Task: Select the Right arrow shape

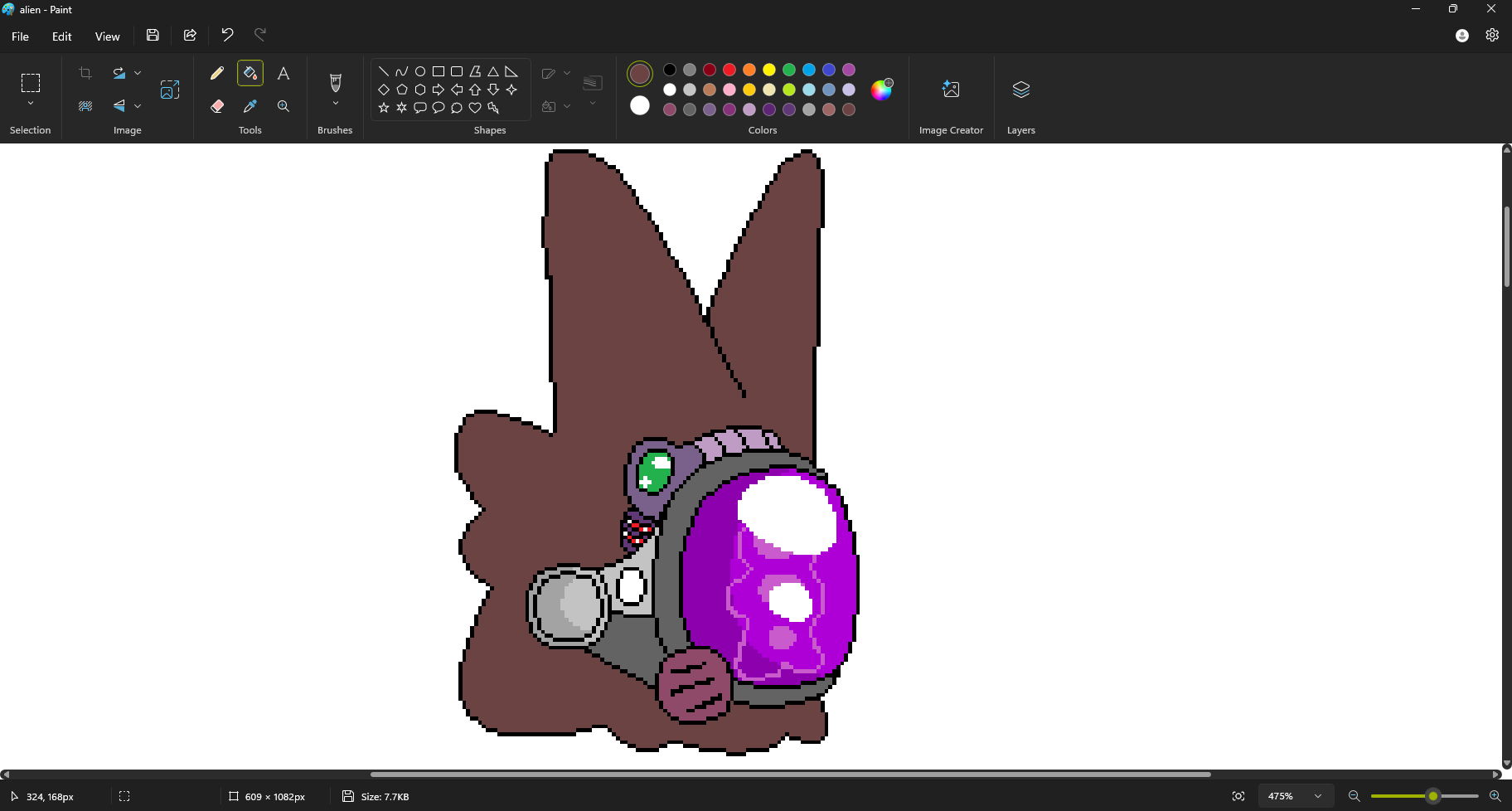Action: coord(439,90)
